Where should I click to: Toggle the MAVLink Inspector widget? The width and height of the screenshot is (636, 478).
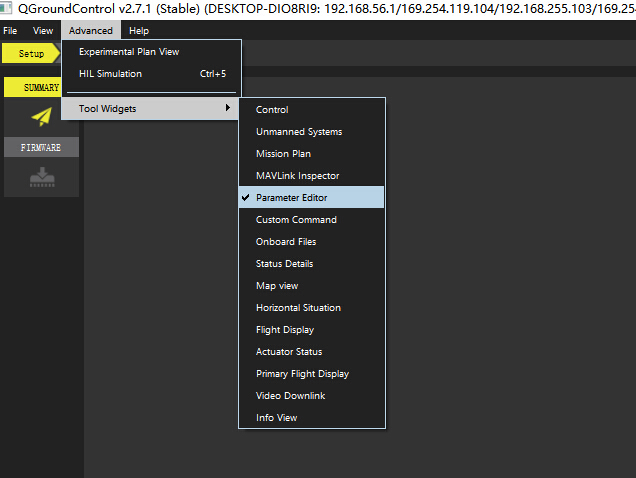tap(312, 176)
